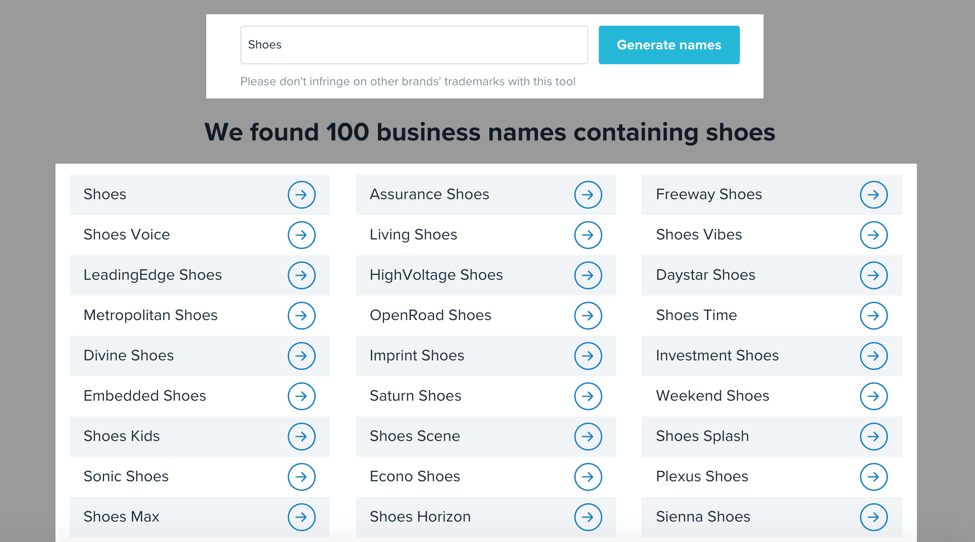The width and height of the screenshot is (975, 542).
Task: Select the Sonic Shoes name
Action: 126,476
